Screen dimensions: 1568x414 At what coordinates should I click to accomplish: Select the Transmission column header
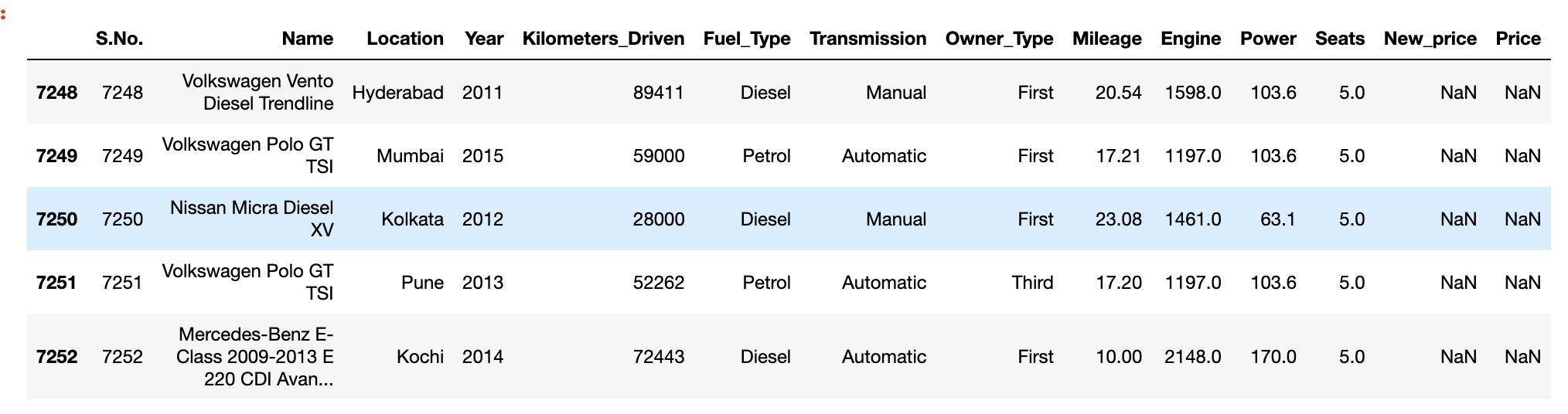point(868,39)
